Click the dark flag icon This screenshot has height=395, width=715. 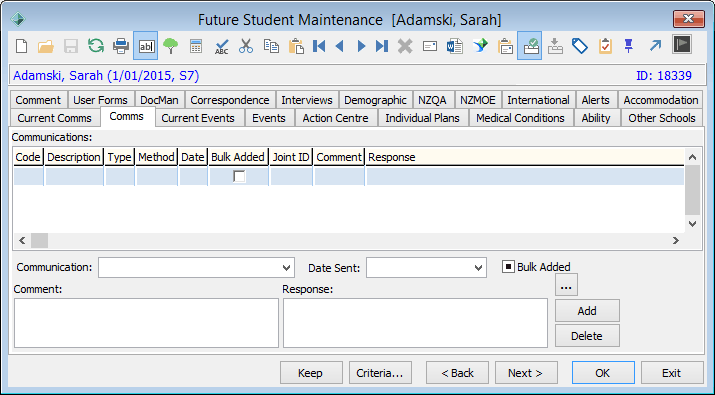pos(682,45)
